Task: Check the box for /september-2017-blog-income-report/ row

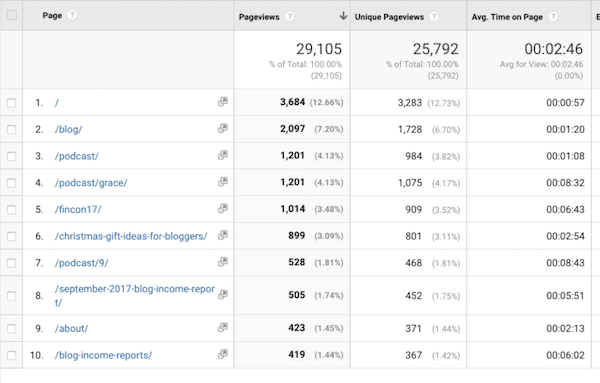Action: (x=11, y=296)
